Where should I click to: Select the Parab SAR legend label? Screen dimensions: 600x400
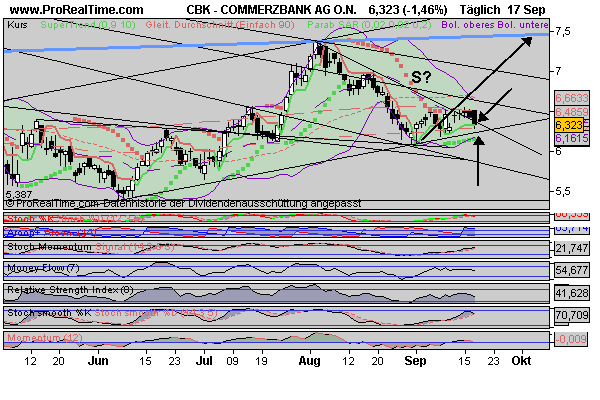coord(369,25)
